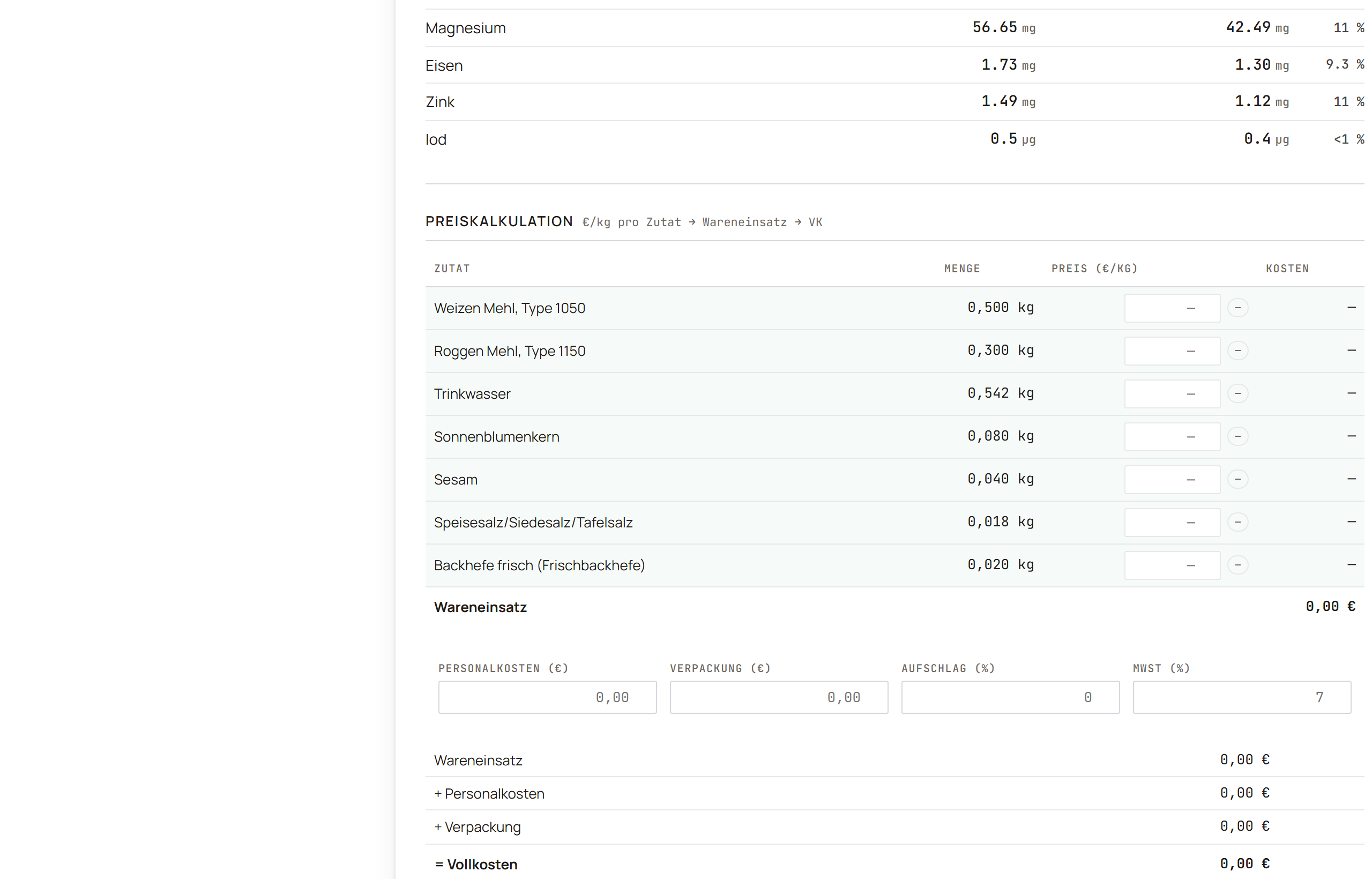This screenshot has width=1372, height=879.
Task: Click the 56.65 mg Magnesium value
Action: 1004,27
